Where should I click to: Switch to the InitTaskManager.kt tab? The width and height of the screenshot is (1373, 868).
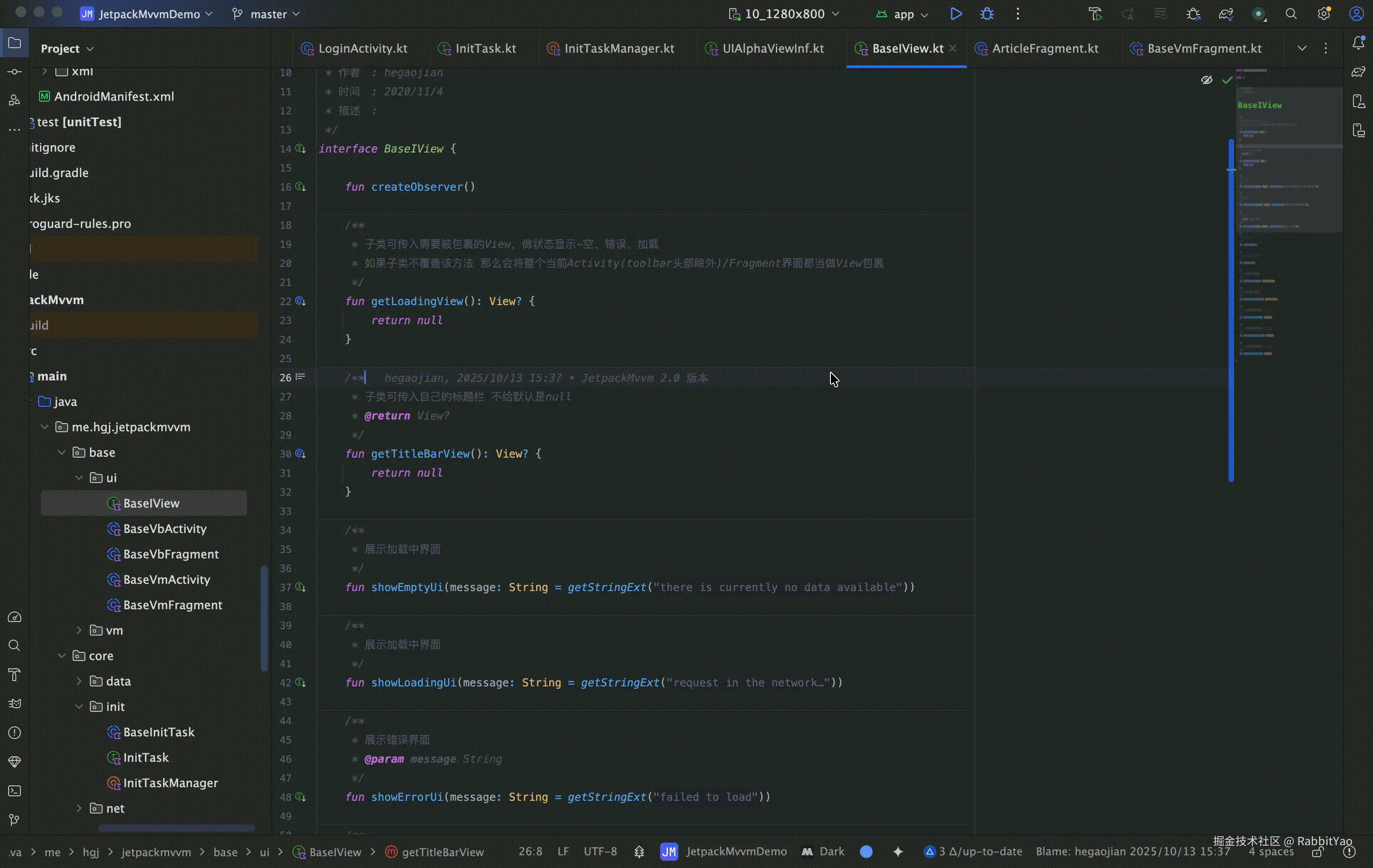coord(619,49)
